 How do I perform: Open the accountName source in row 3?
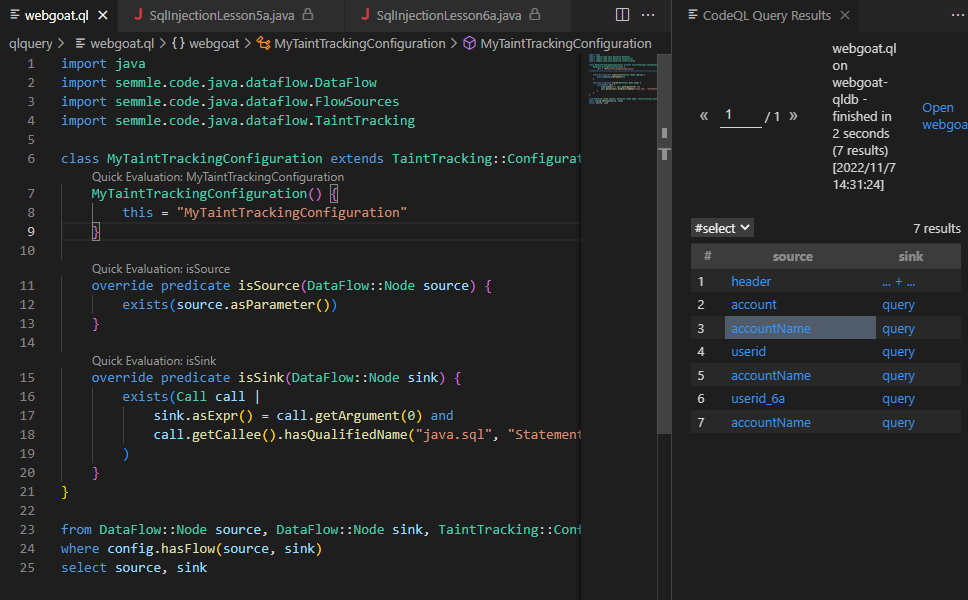[x=770, y=329]
